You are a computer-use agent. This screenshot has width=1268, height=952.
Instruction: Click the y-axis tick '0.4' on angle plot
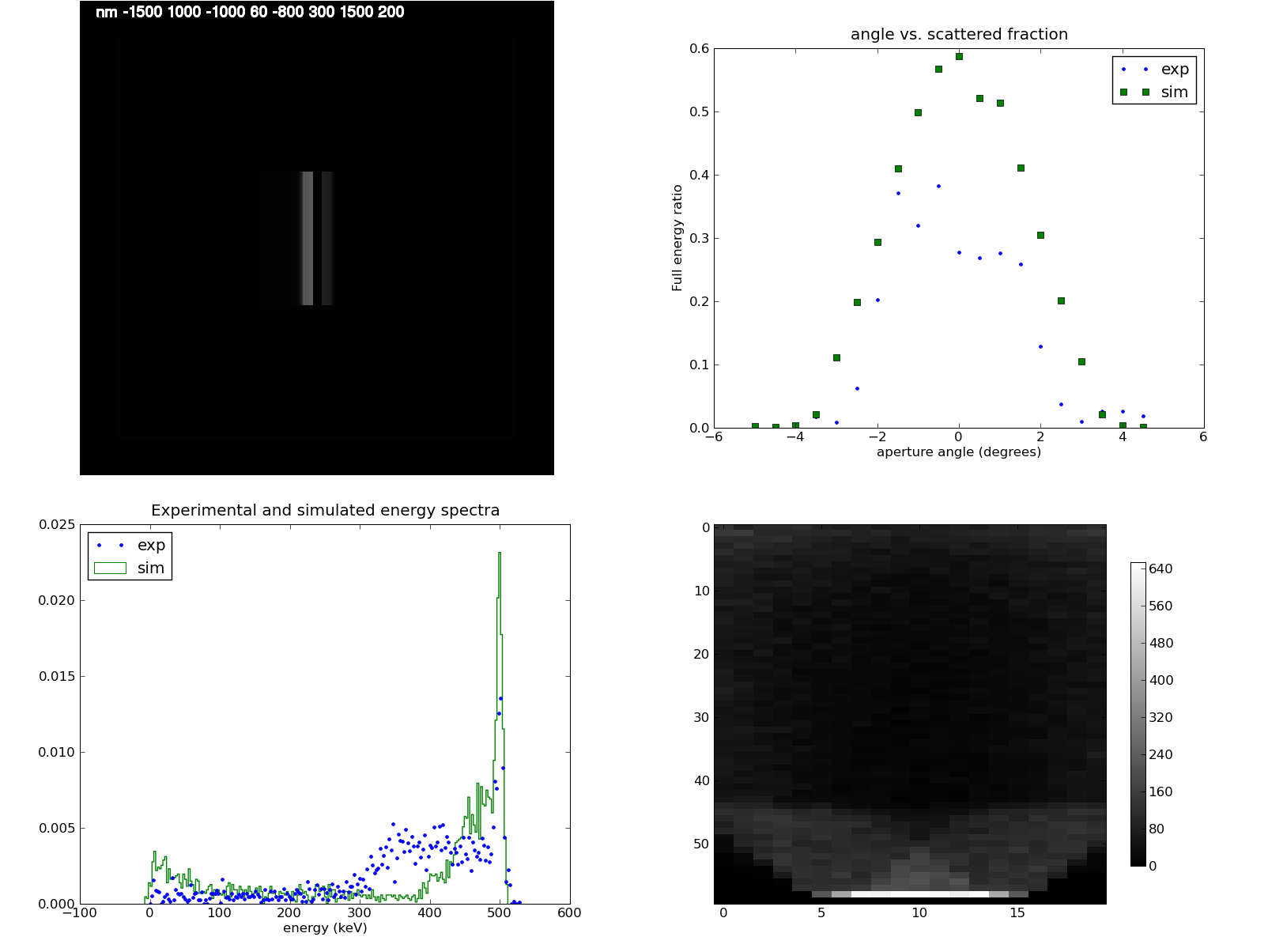pyautogui.click(x=700, y=175)
